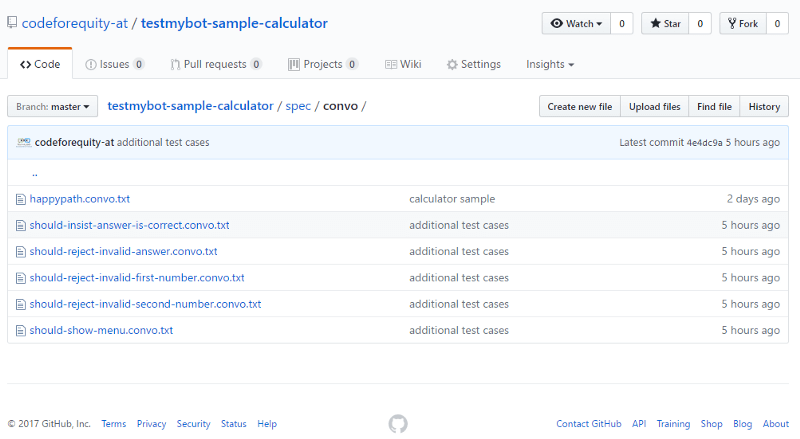The width and height of the screenshot is (800, 439).
Task: Open the Branch: master dropdown
Action: click(53, 107)
